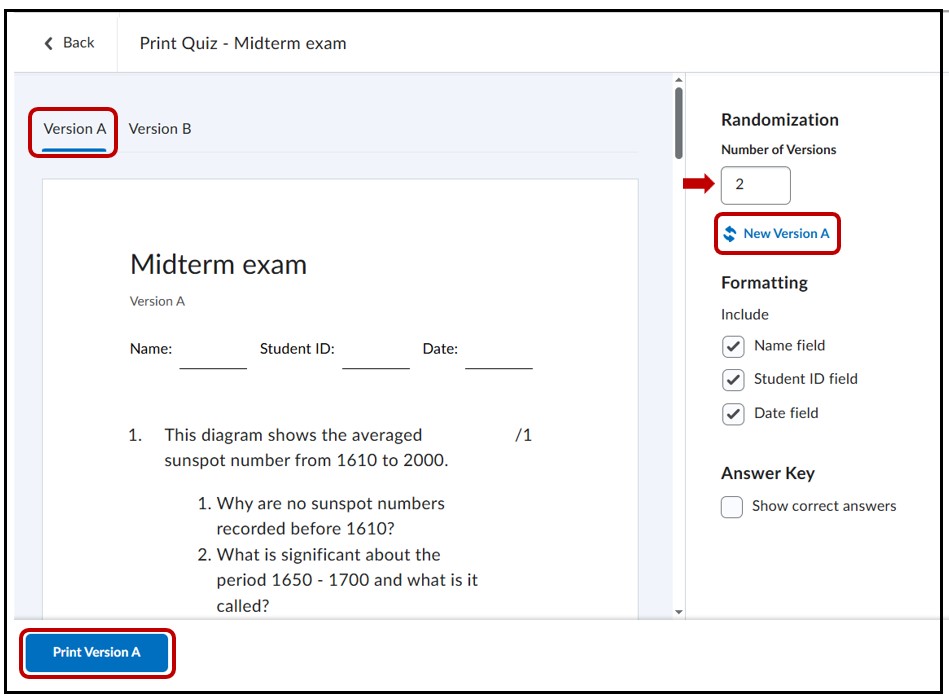
Task: Click the Back chevron arrow icon
Action: pyautogui.click(x=48, y=43)
